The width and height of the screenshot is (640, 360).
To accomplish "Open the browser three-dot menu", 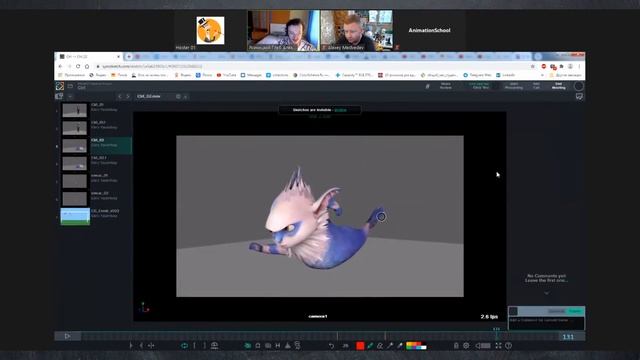I will click(579, 66).
